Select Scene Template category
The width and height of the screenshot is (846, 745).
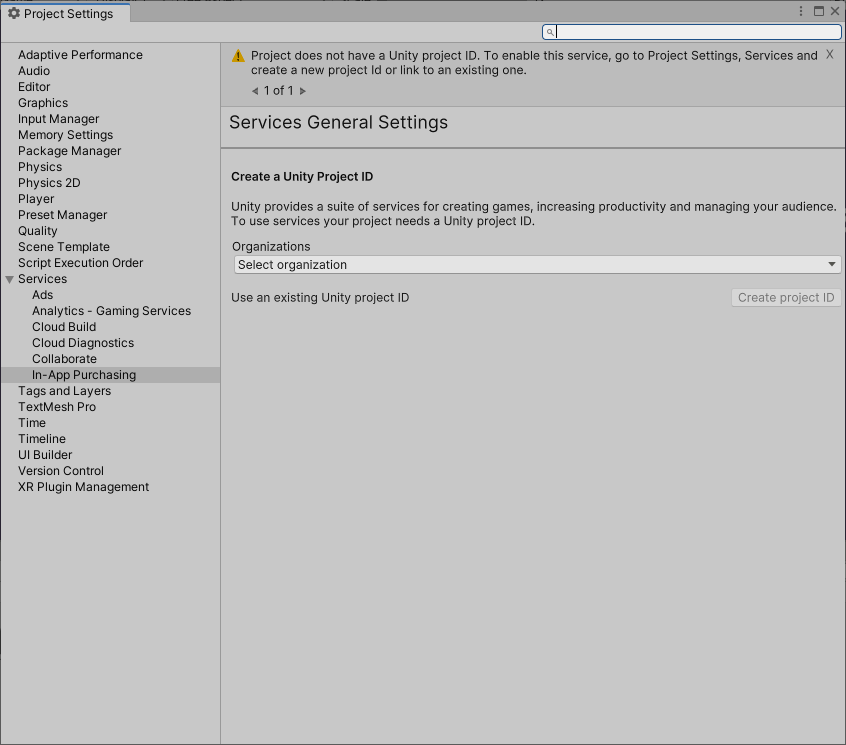pos(64,247)
